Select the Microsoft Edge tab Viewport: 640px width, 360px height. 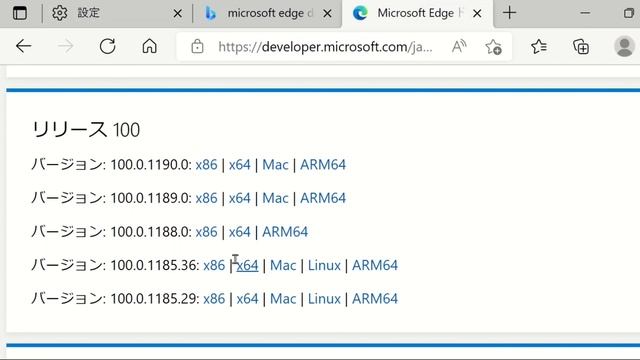click(x=418, y=13)
